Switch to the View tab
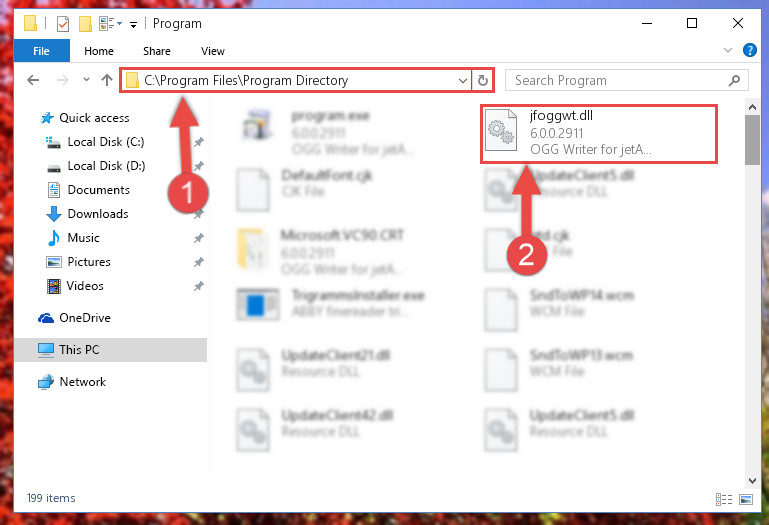The image size is (769, 525). click(213, 51)
